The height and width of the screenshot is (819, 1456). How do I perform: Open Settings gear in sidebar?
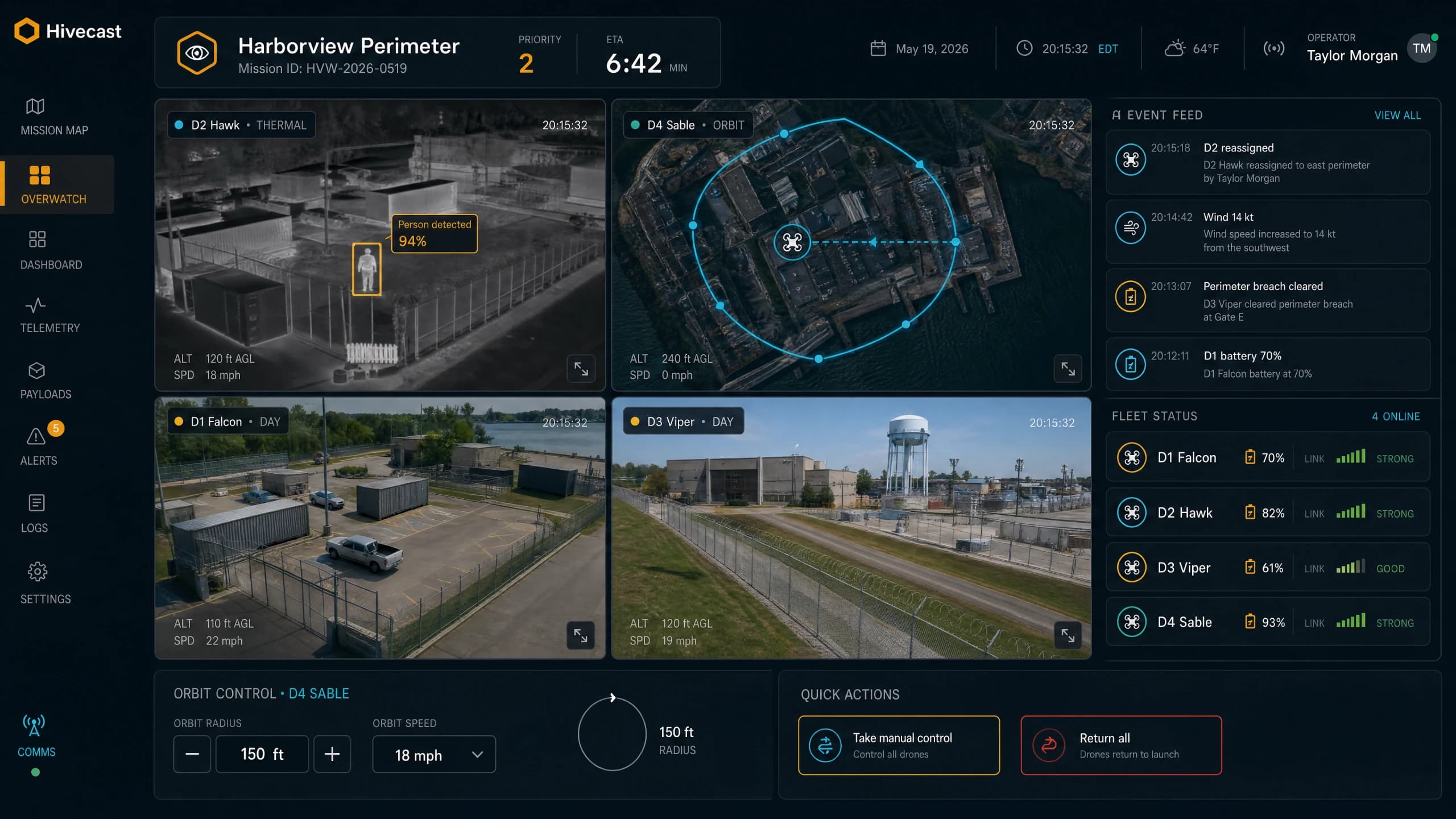tap(45, 584)
